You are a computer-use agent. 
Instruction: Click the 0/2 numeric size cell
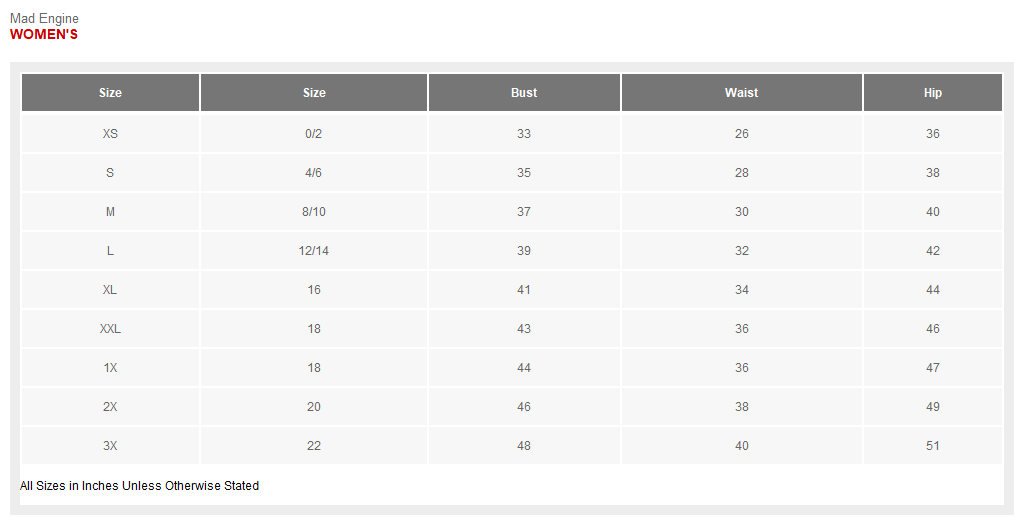coord(314,134)
